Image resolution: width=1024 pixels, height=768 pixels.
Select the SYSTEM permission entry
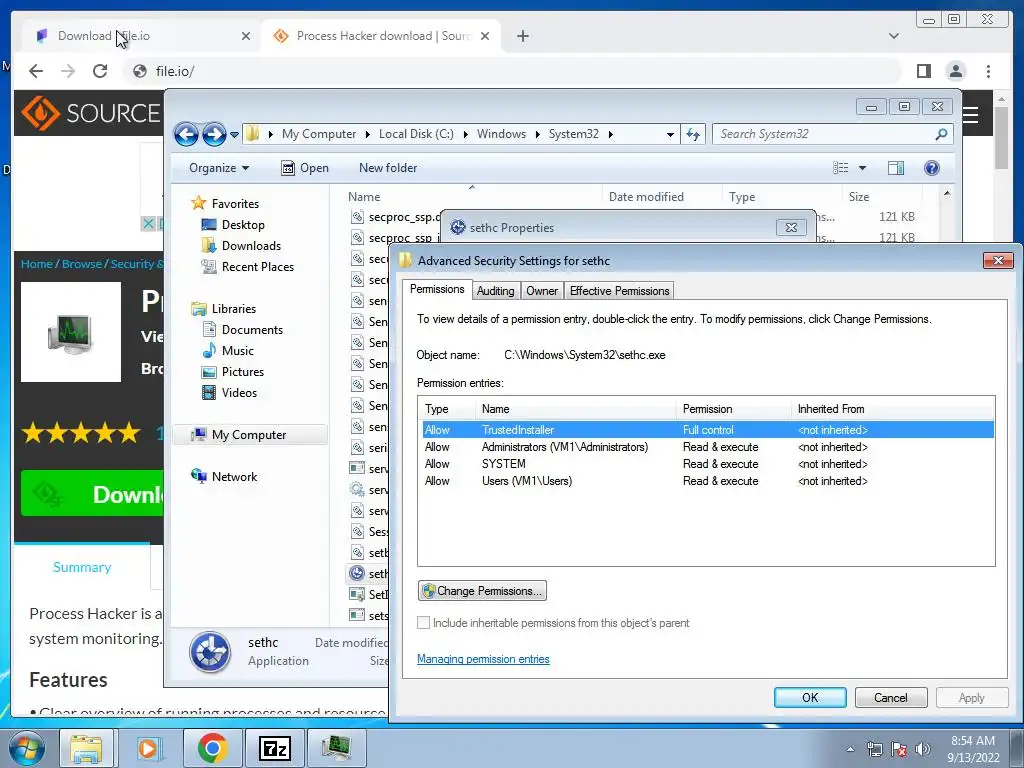pyautogui.click(x=708, y=464)
